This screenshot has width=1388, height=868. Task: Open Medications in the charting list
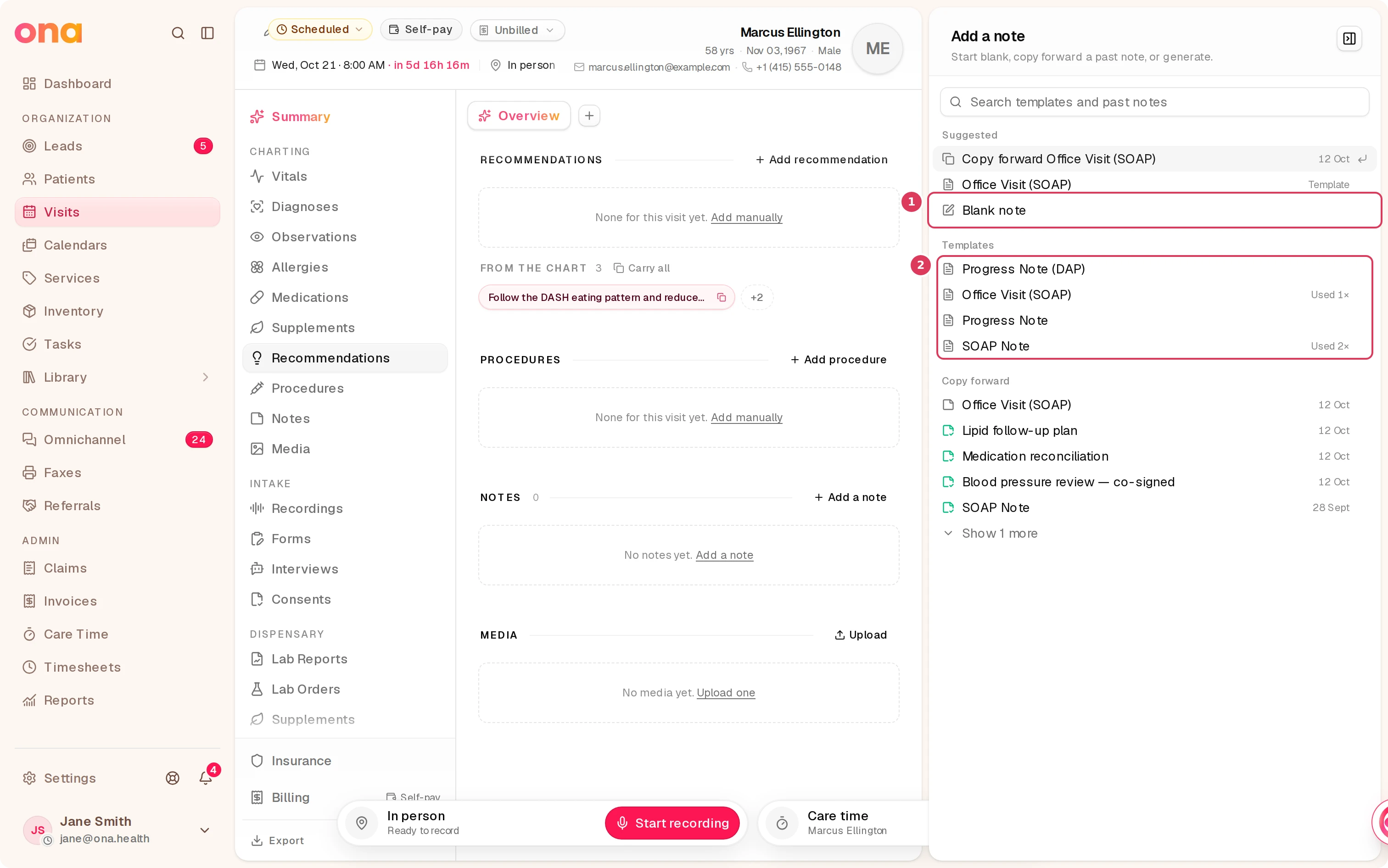tap(345, 297)
